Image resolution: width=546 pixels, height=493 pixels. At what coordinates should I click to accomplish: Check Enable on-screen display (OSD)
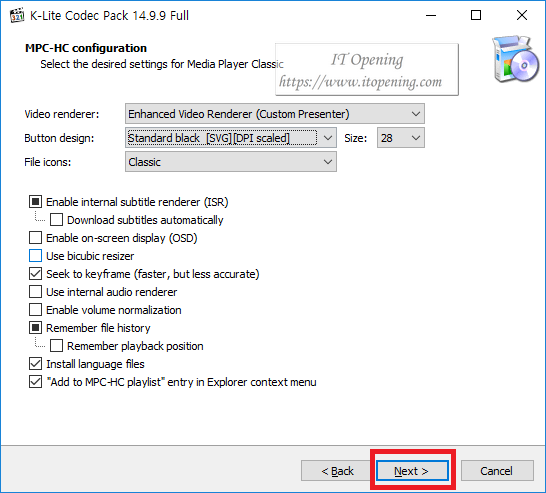[36, 238]
